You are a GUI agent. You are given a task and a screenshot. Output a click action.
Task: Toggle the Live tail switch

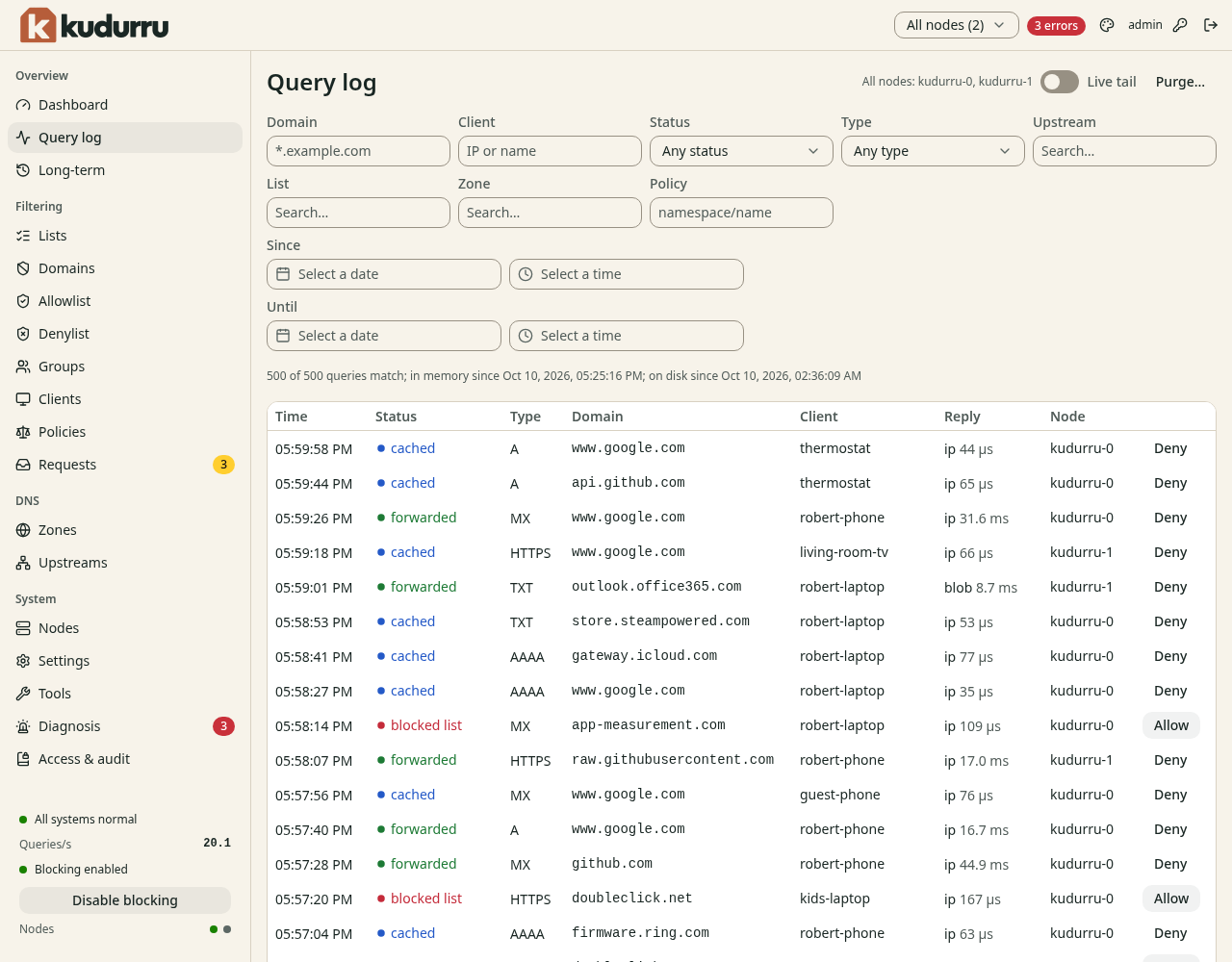click(1060, 82)
